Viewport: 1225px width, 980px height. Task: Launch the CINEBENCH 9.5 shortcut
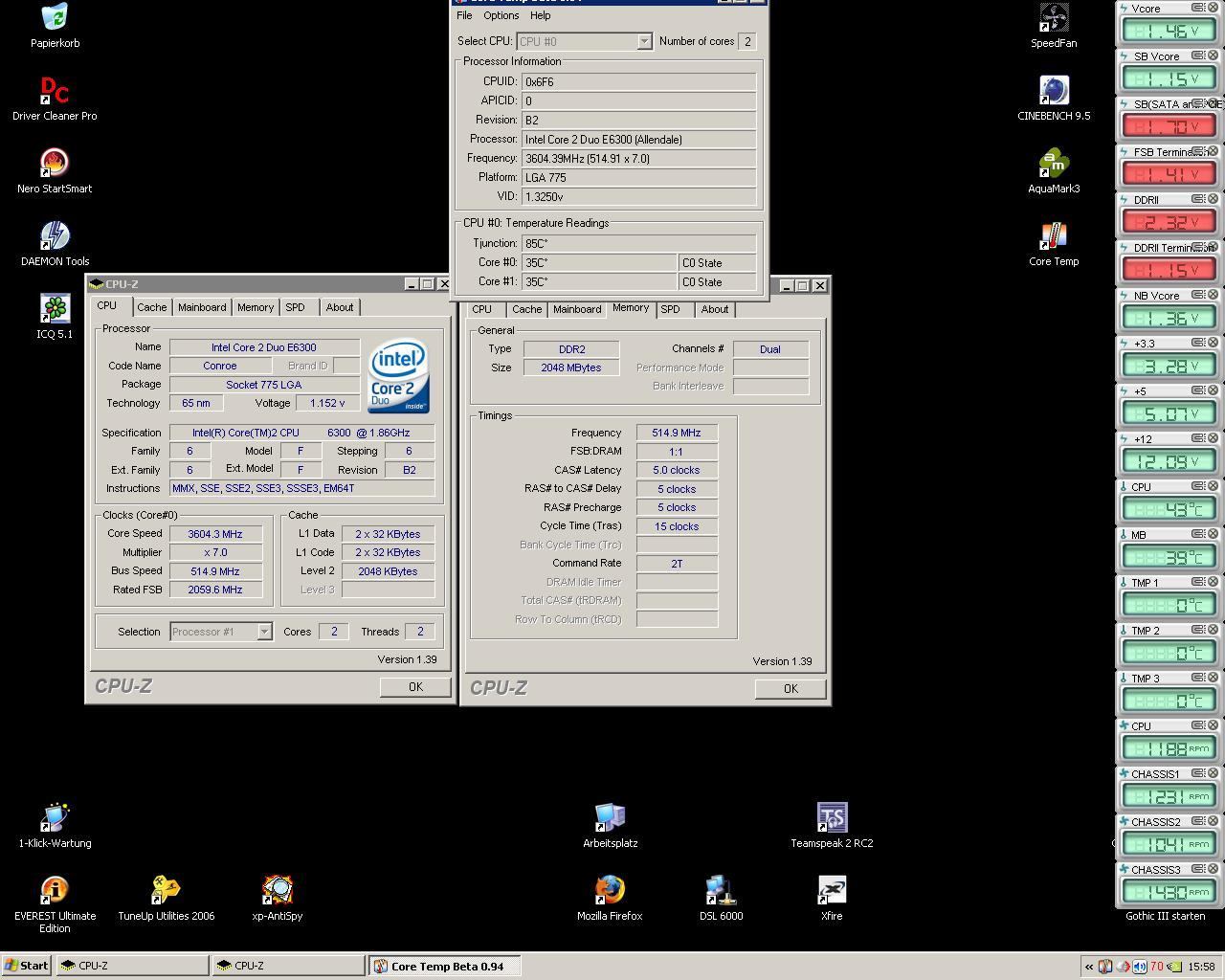1054,92
